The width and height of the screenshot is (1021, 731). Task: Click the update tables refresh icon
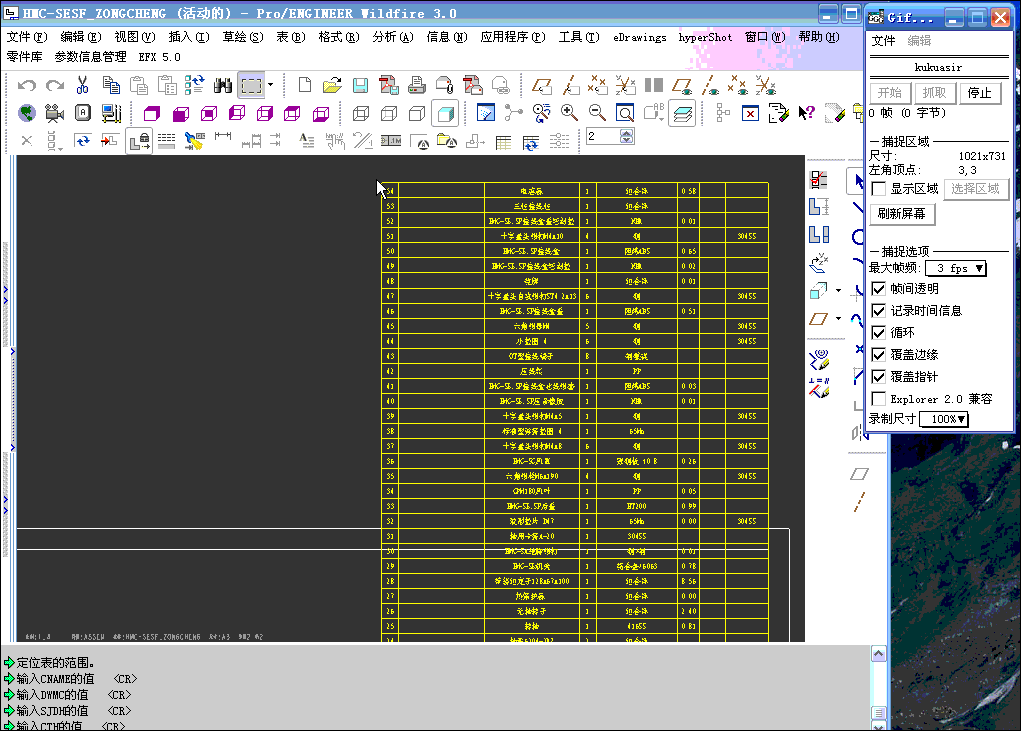[531, 141]
